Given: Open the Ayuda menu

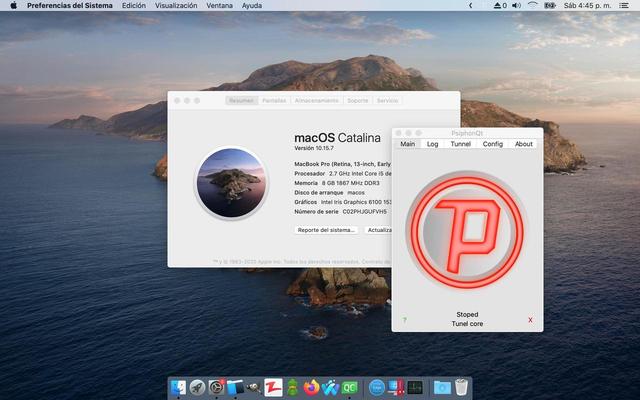Looking at the screenshot, I should coord(252,5).
